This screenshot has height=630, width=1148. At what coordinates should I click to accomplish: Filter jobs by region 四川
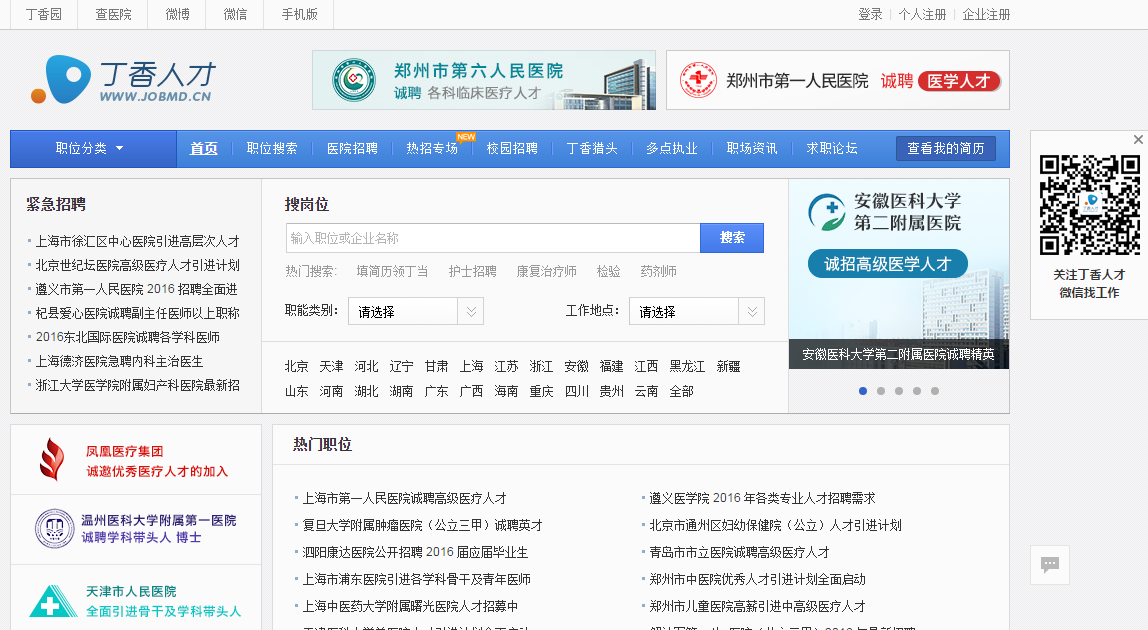pos(576,391)
